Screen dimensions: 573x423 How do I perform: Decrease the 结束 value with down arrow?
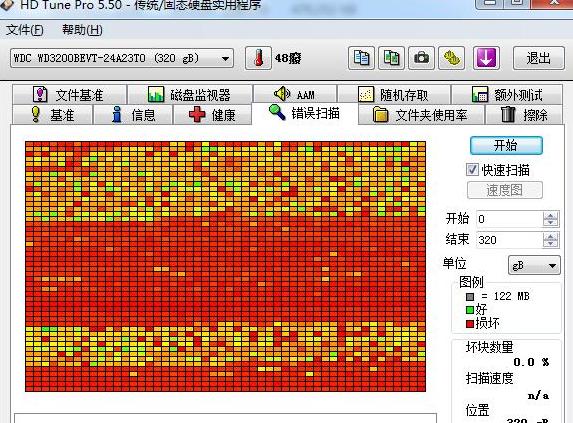click(x=550, y=244)
